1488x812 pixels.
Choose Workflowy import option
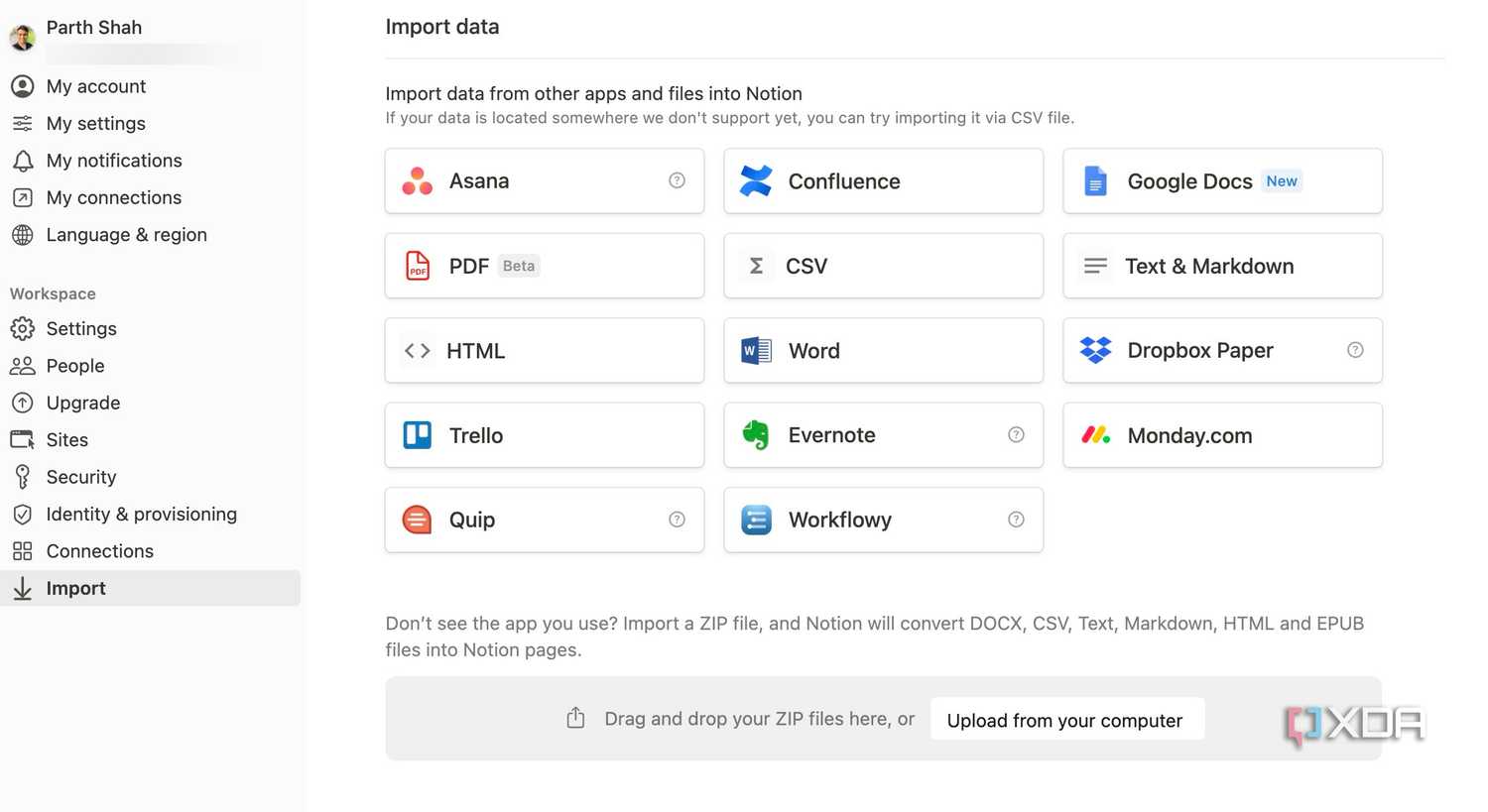click(884, 520)
